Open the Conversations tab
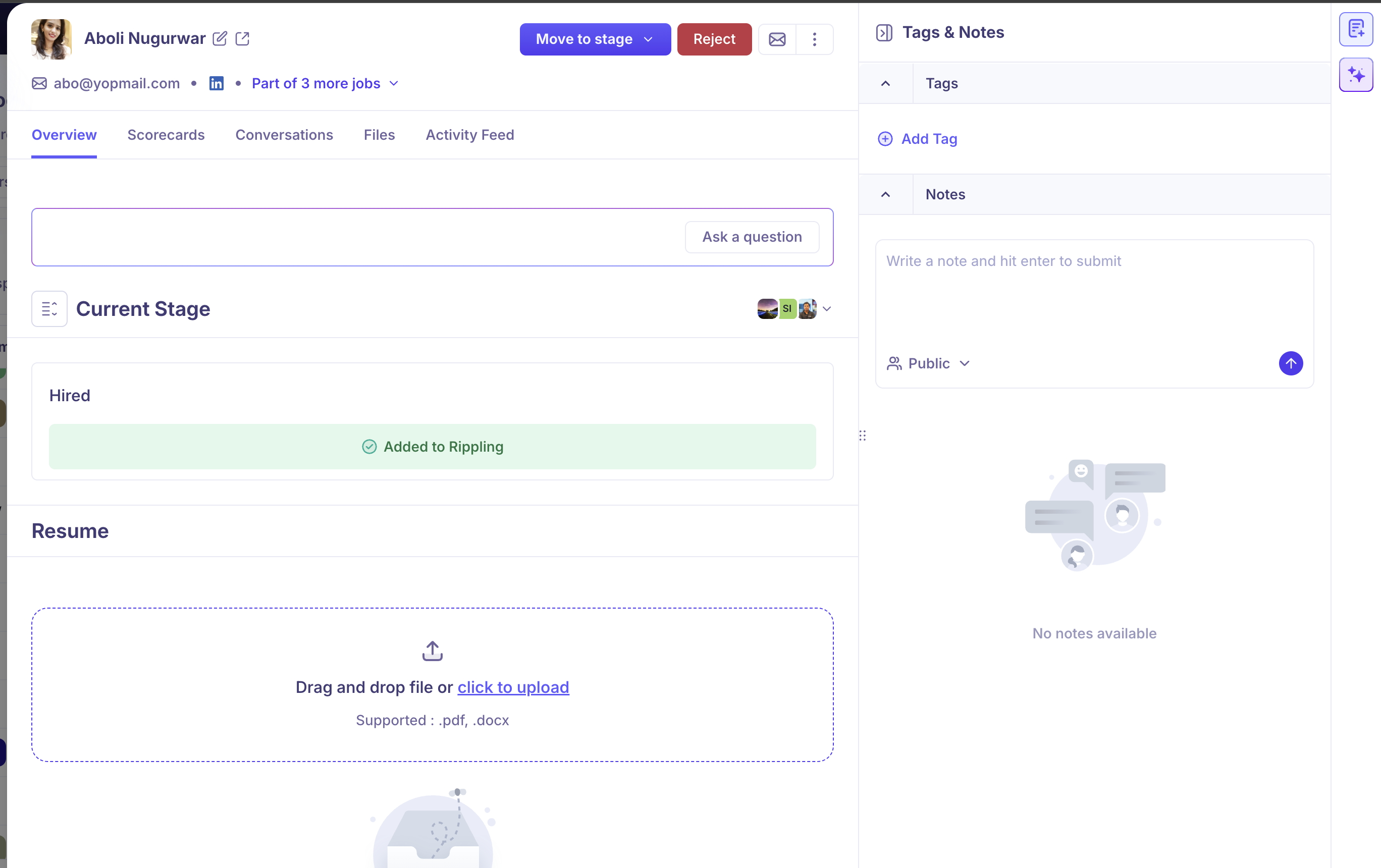 284,135
